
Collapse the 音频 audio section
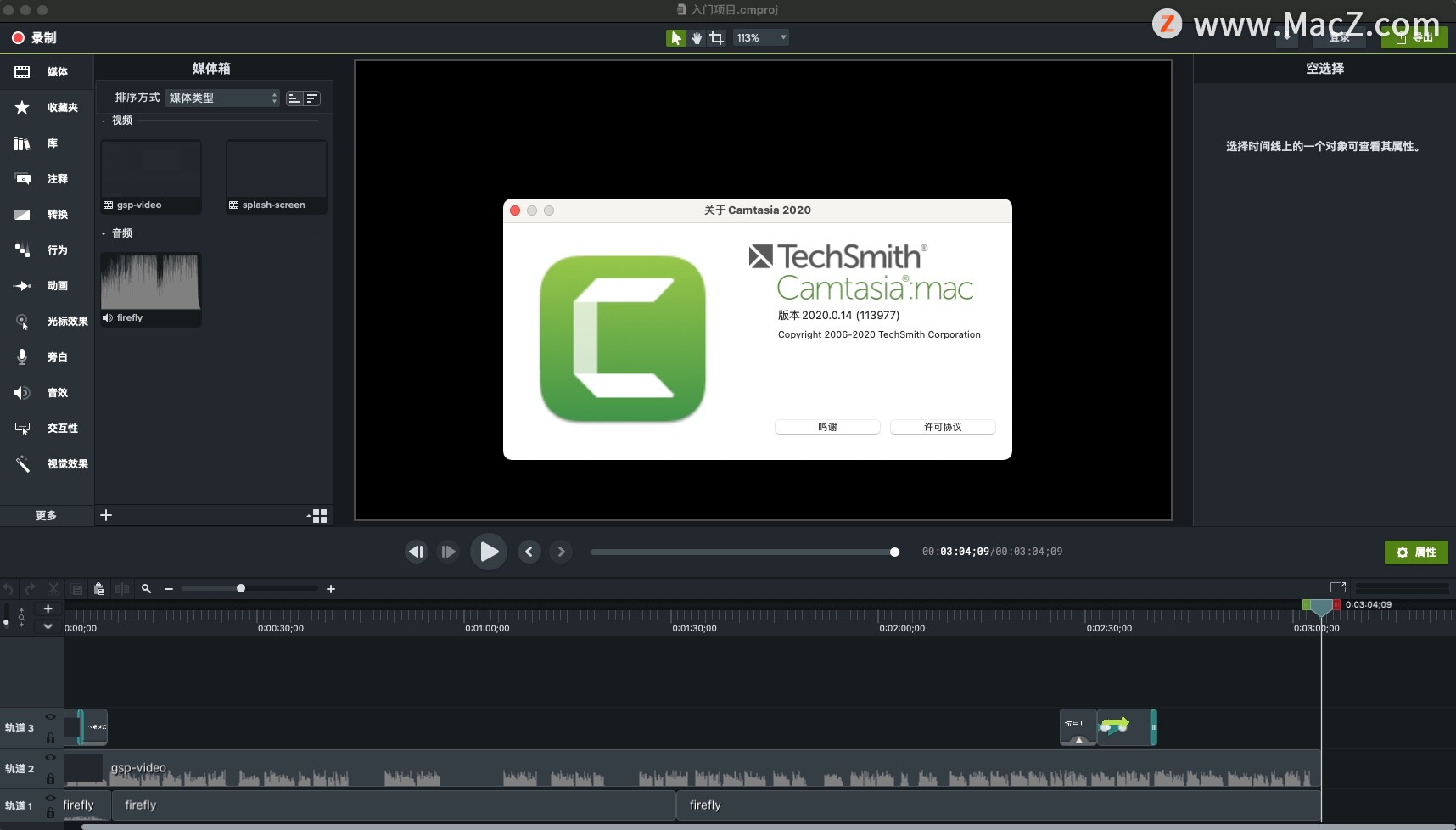point(104,233)
